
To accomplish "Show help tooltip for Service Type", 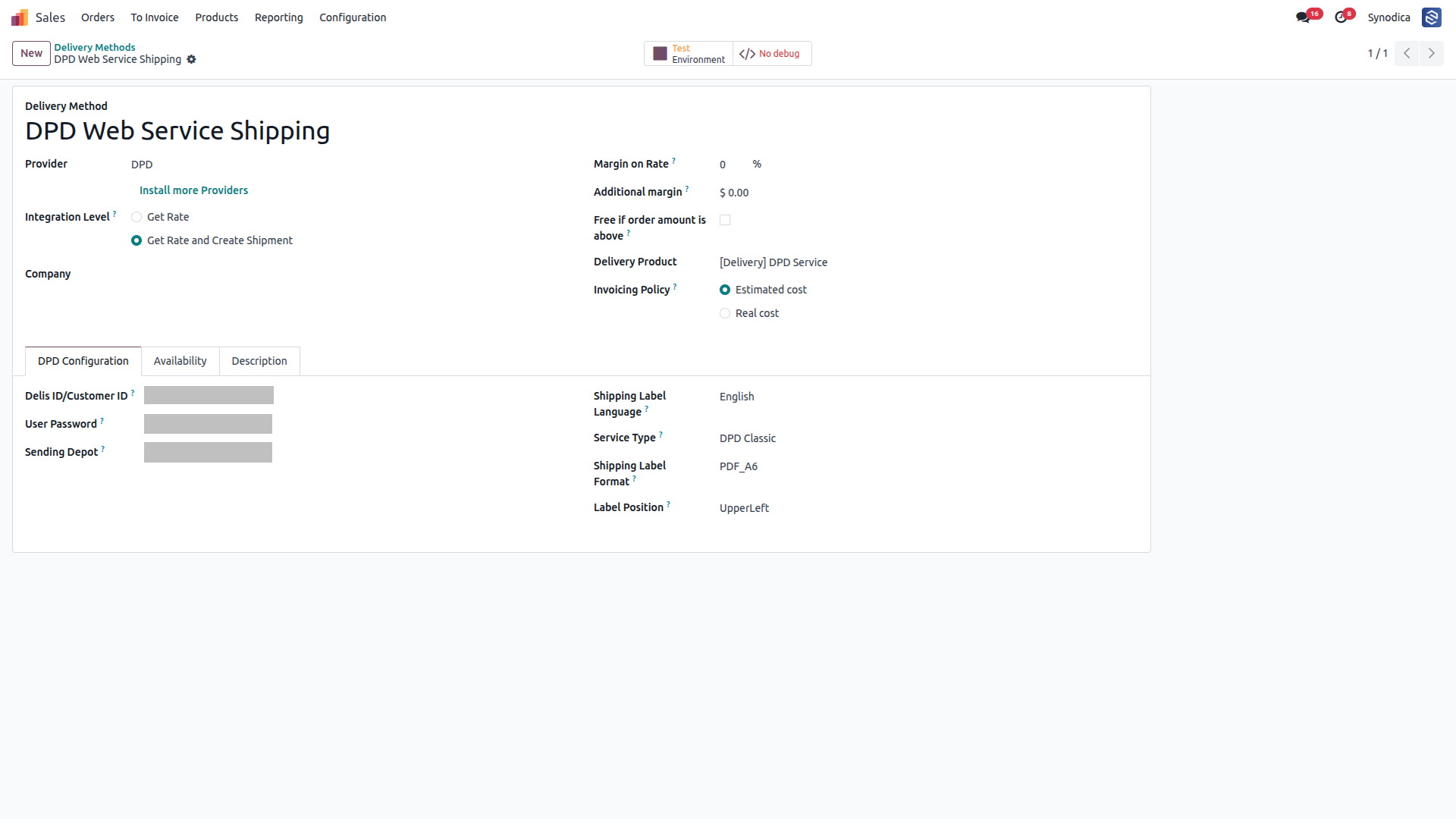I will point(661,435).
